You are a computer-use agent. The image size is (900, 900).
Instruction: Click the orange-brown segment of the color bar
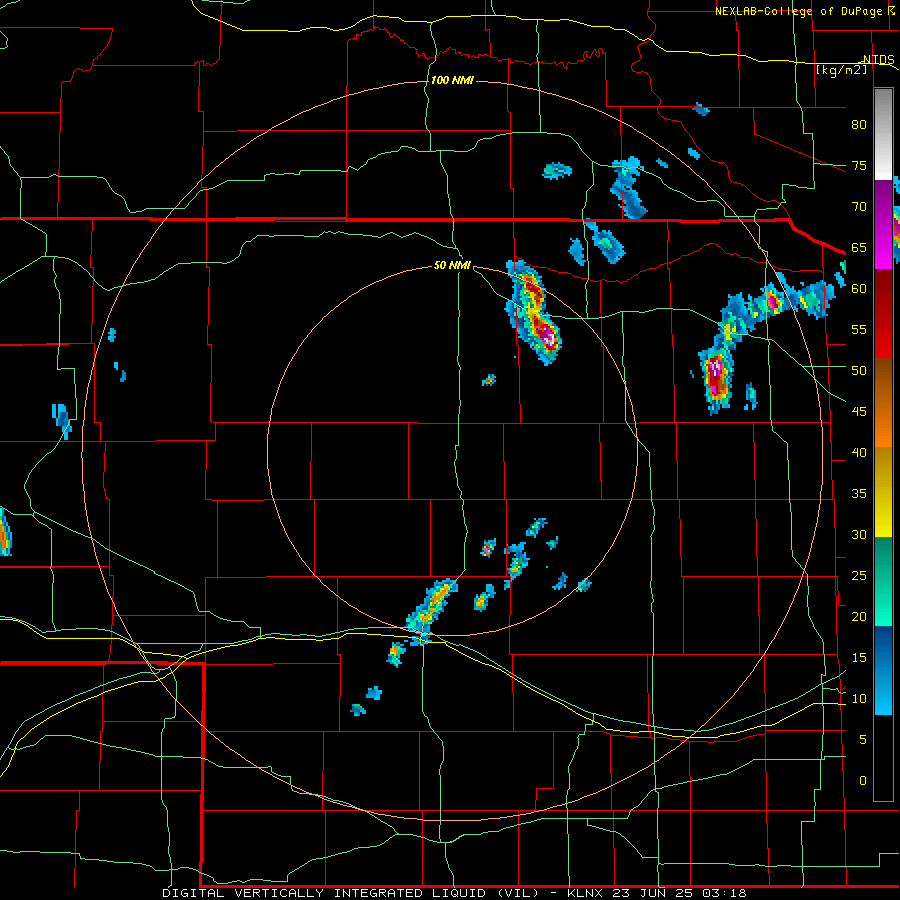[883, 403]
